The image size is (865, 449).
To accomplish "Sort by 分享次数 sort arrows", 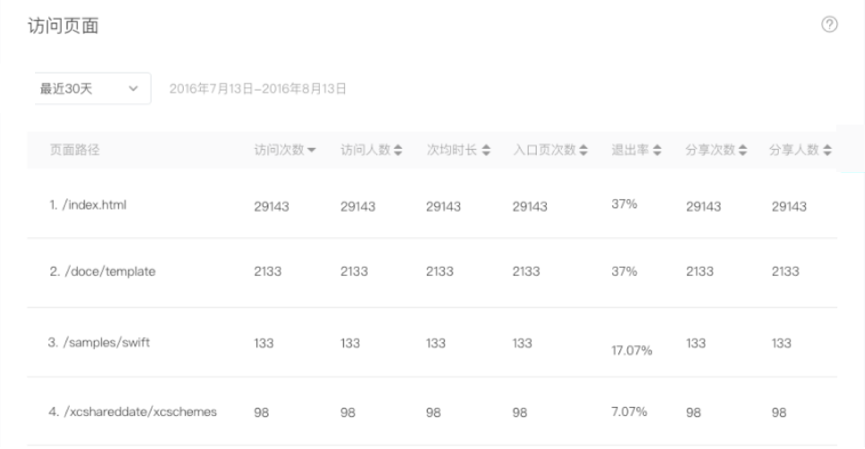I will coord(743,150).
